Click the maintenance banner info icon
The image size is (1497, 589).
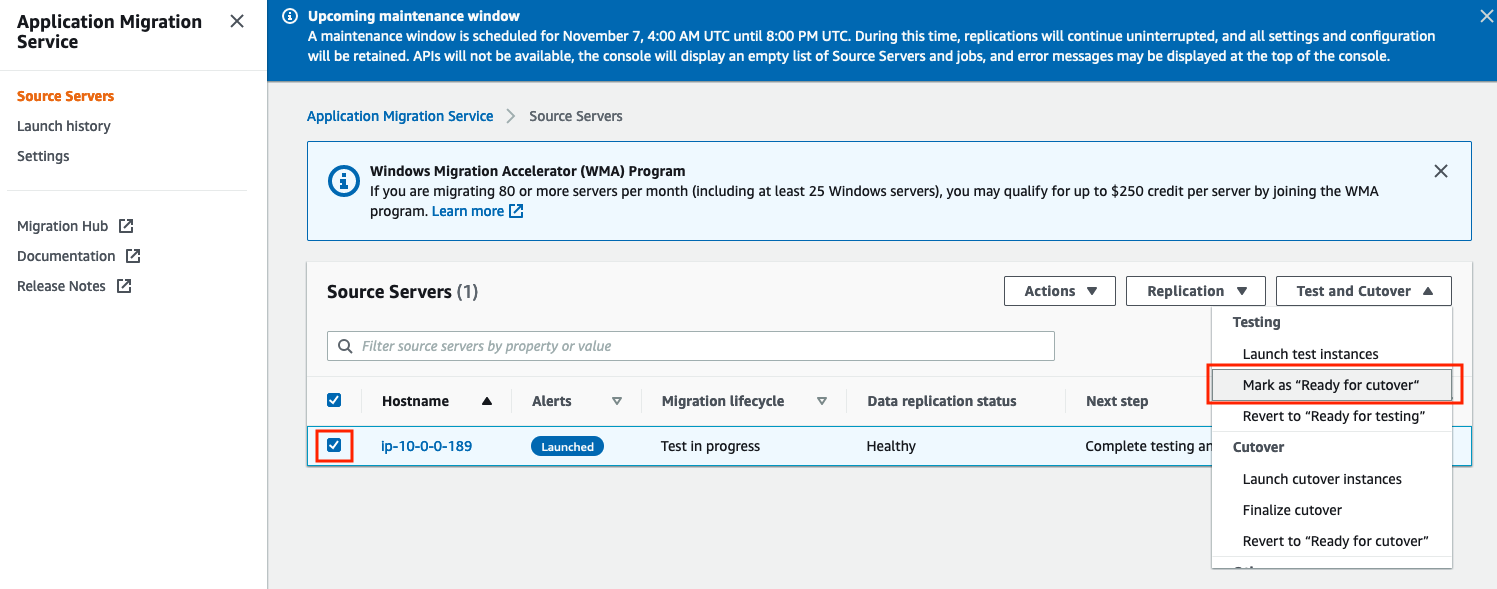290,16
